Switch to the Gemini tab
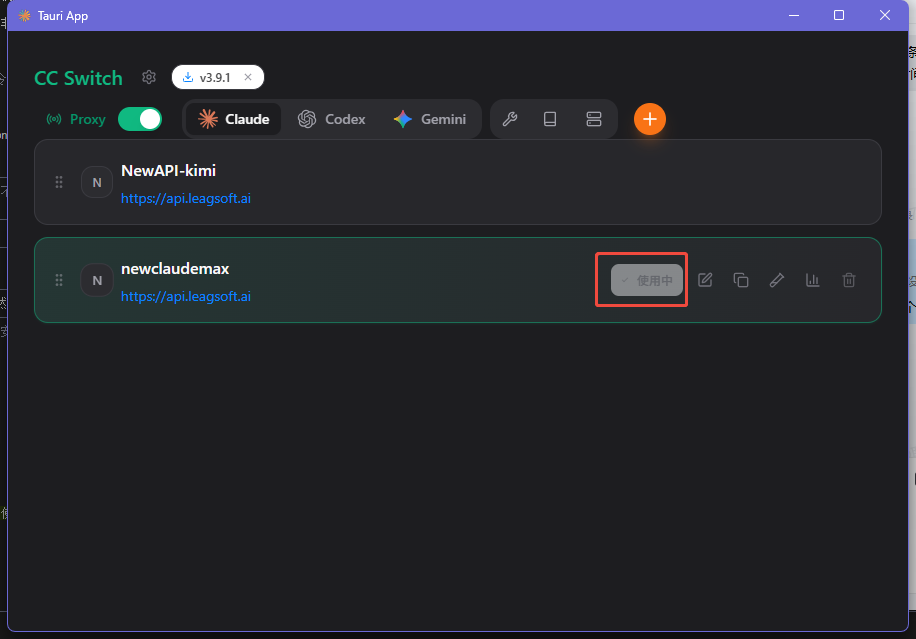 [430, 119]
